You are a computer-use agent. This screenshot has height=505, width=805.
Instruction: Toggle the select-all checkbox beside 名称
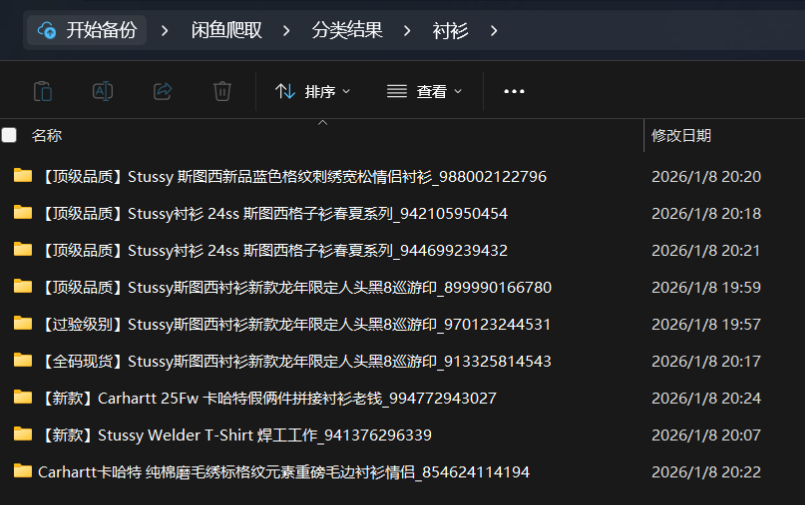[x=9, y=135]
